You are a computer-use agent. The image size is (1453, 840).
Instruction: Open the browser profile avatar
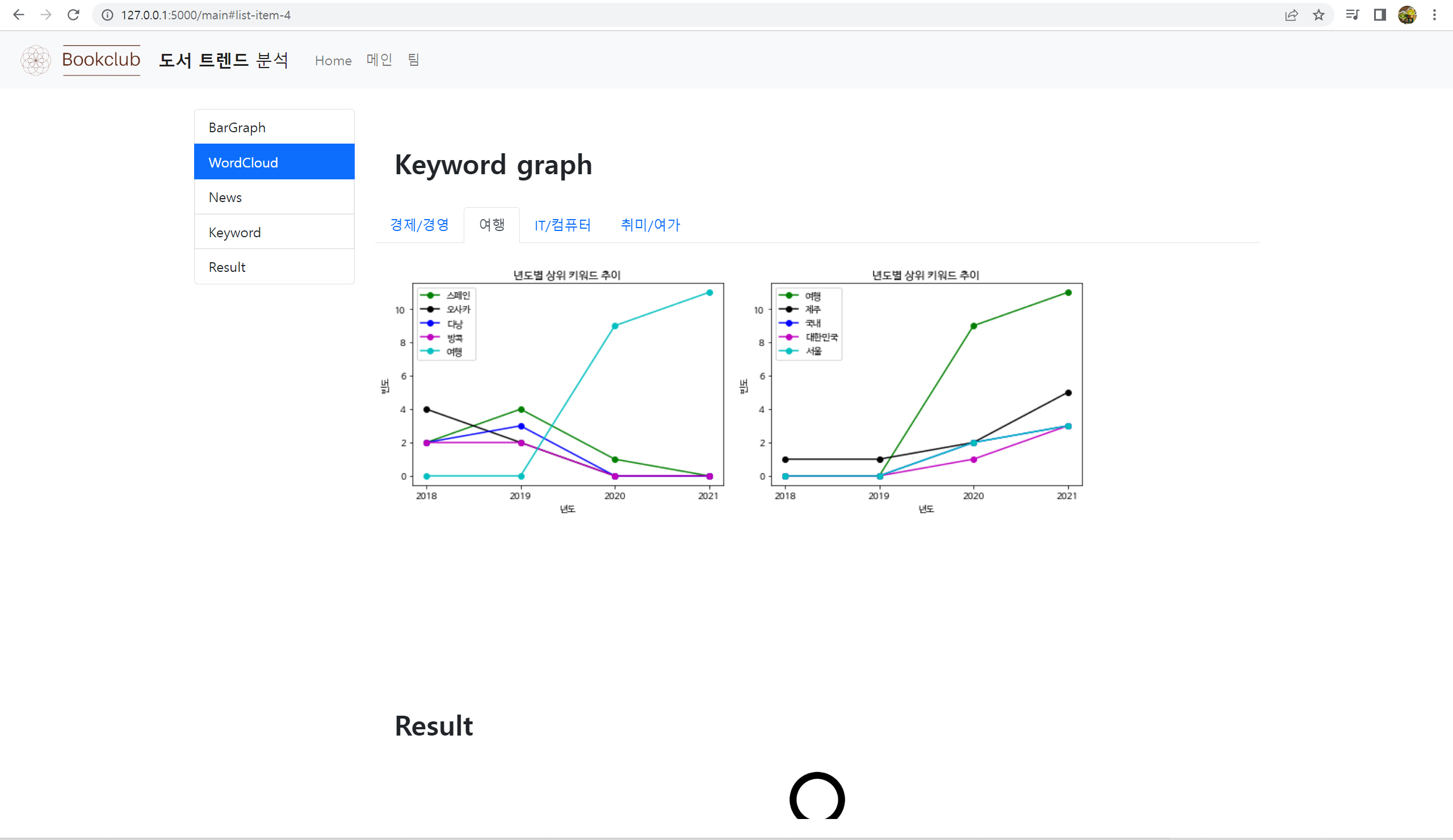point(1407,15)
